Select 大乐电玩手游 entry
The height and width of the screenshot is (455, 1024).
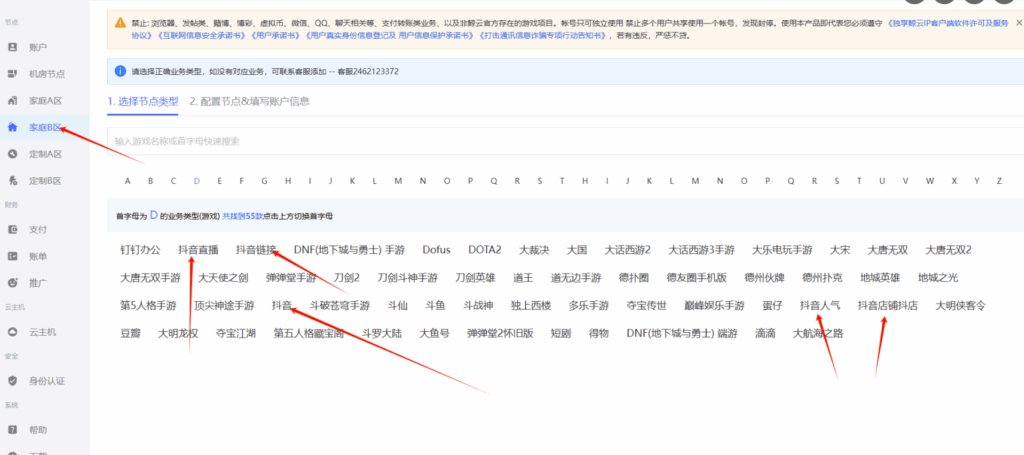coord(782,250)
